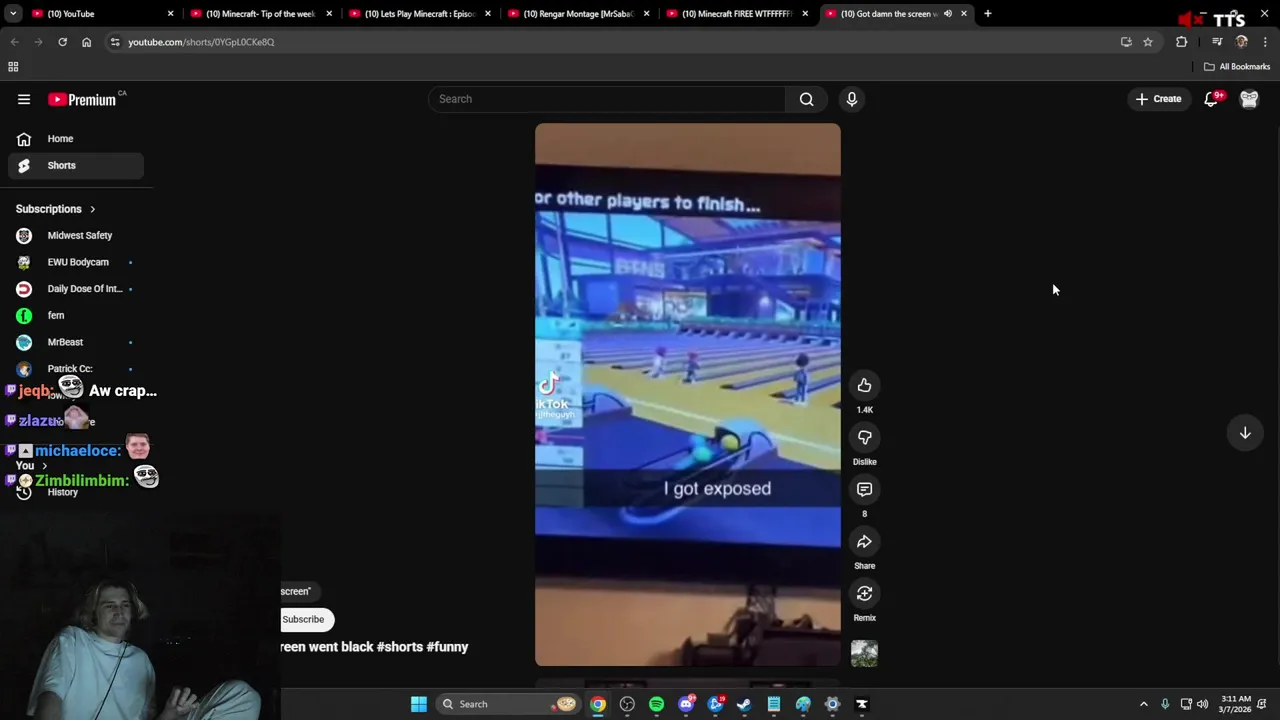Open the EWU Bodycam subscription
The height and width of the screenshot is (720, 1280).
click(x=76, y=262)
